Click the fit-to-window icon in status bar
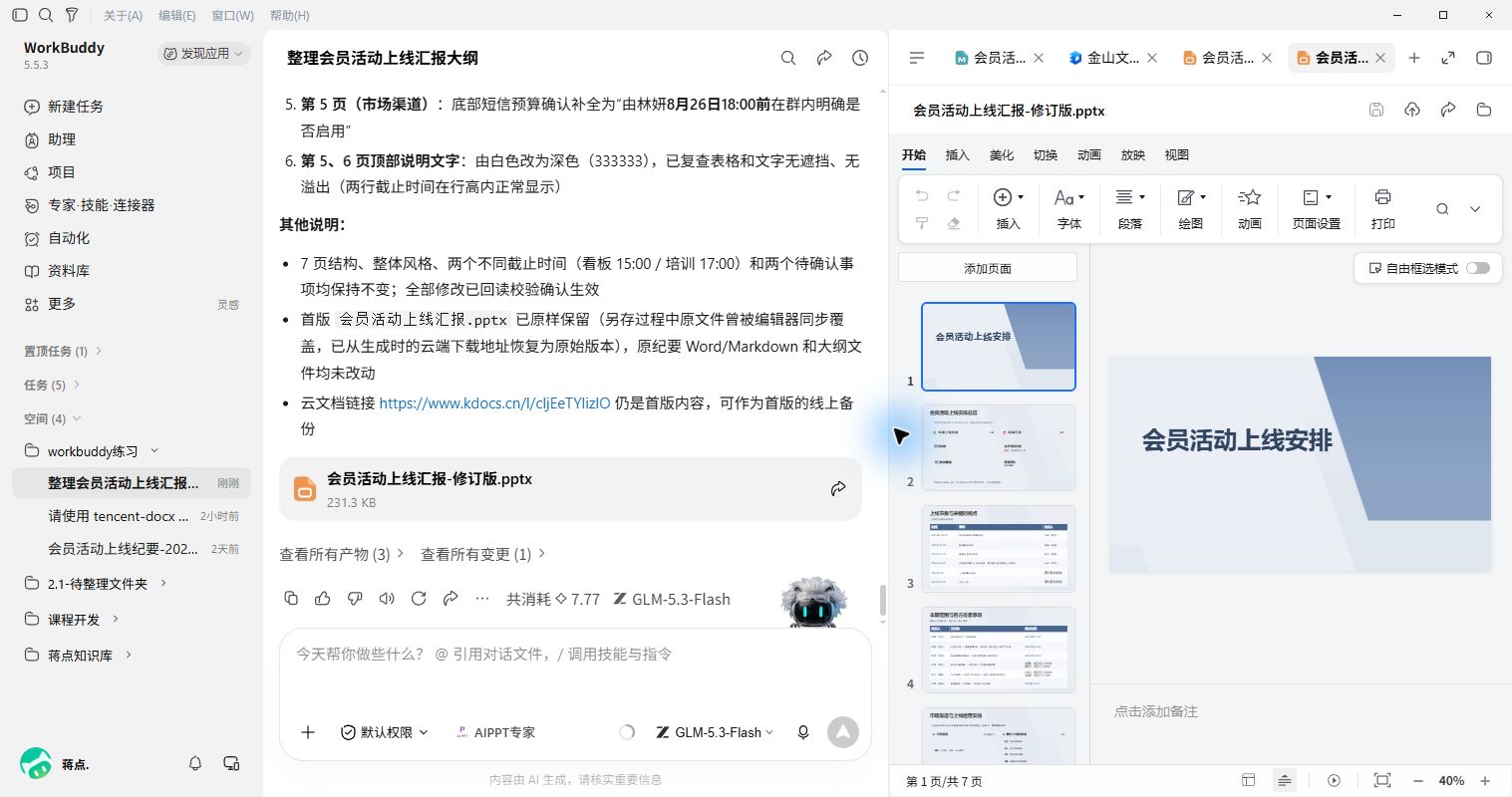 [1381, 780]
